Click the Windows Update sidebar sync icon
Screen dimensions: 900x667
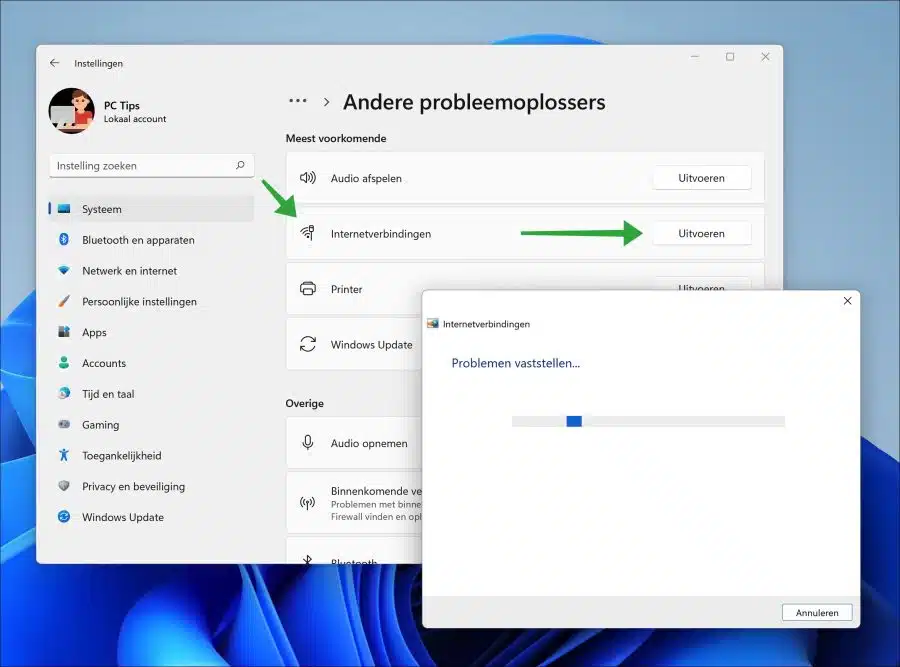point(64,517)
